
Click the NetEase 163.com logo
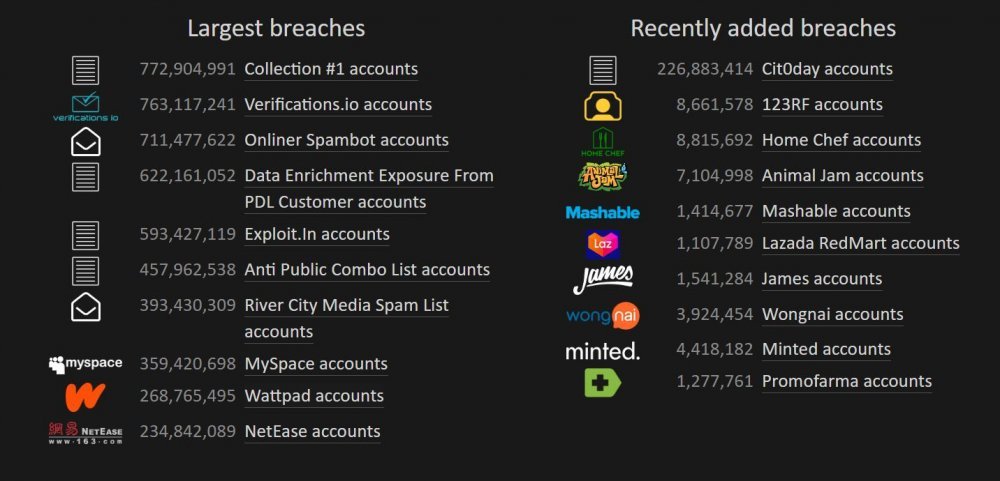85,433
